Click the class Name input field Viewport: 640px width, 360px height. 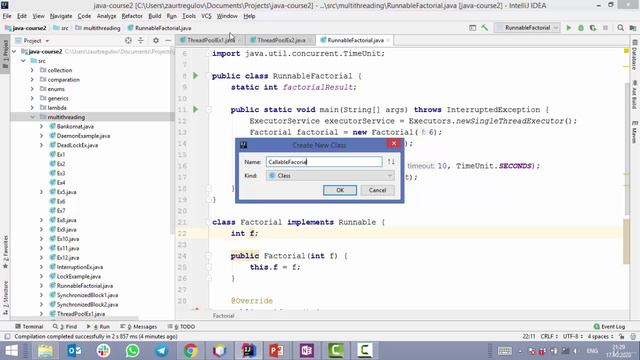pos(324,162)
